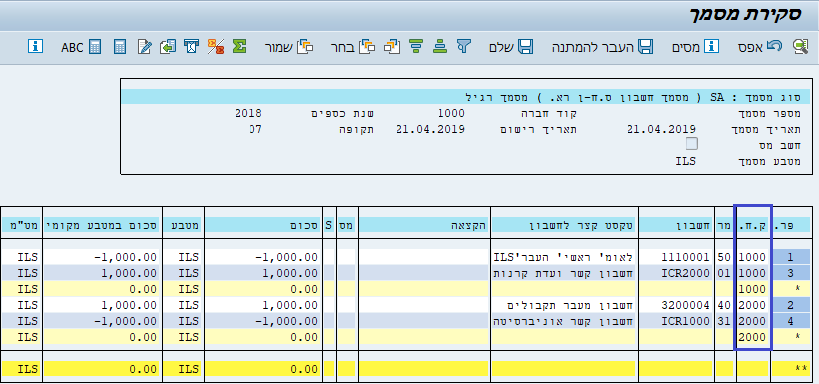Click the ק.ח. column header
The width and height of the screenshot is (819, 384).
[753, 225]
